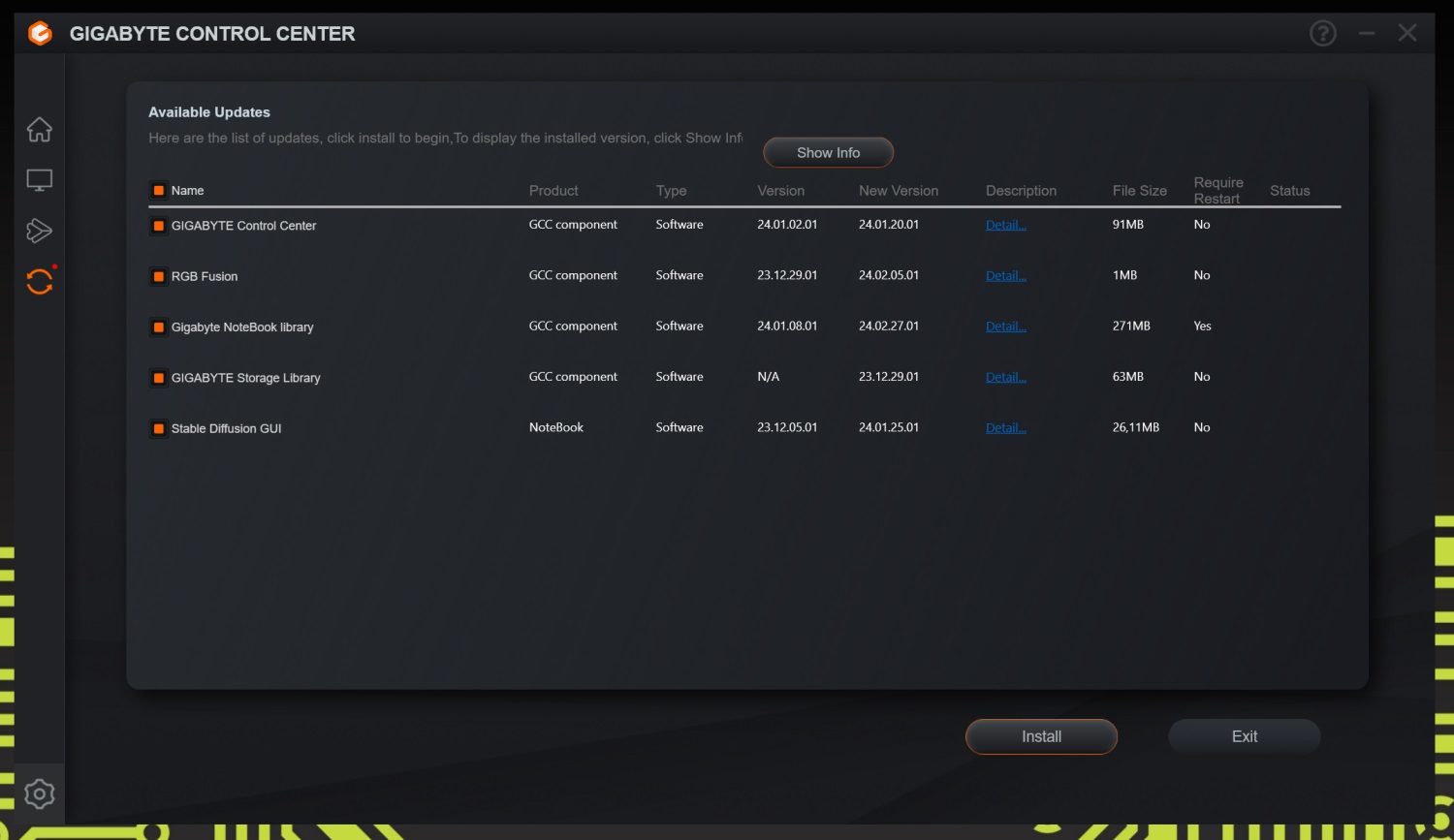Uncheck the GIGABYTE Control Center update
The image size is (1454, 840).
[x=159, y=226]
